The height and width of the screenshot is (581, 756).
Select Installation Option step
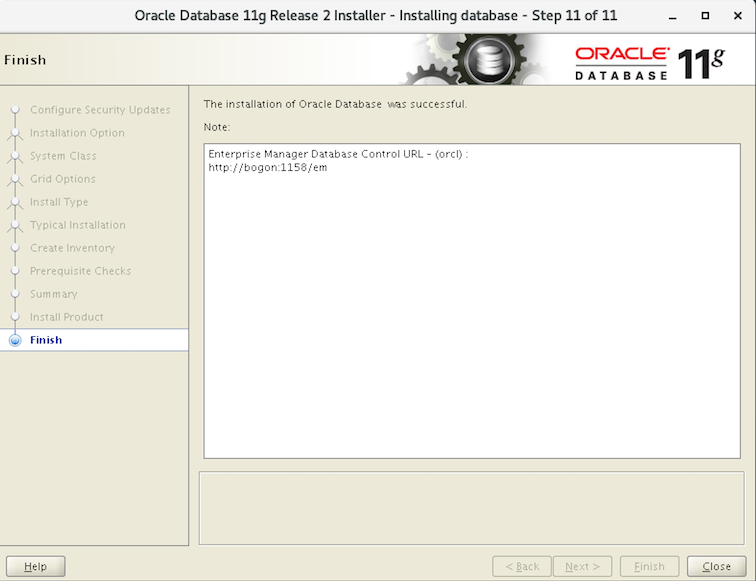tap(77, 133)
